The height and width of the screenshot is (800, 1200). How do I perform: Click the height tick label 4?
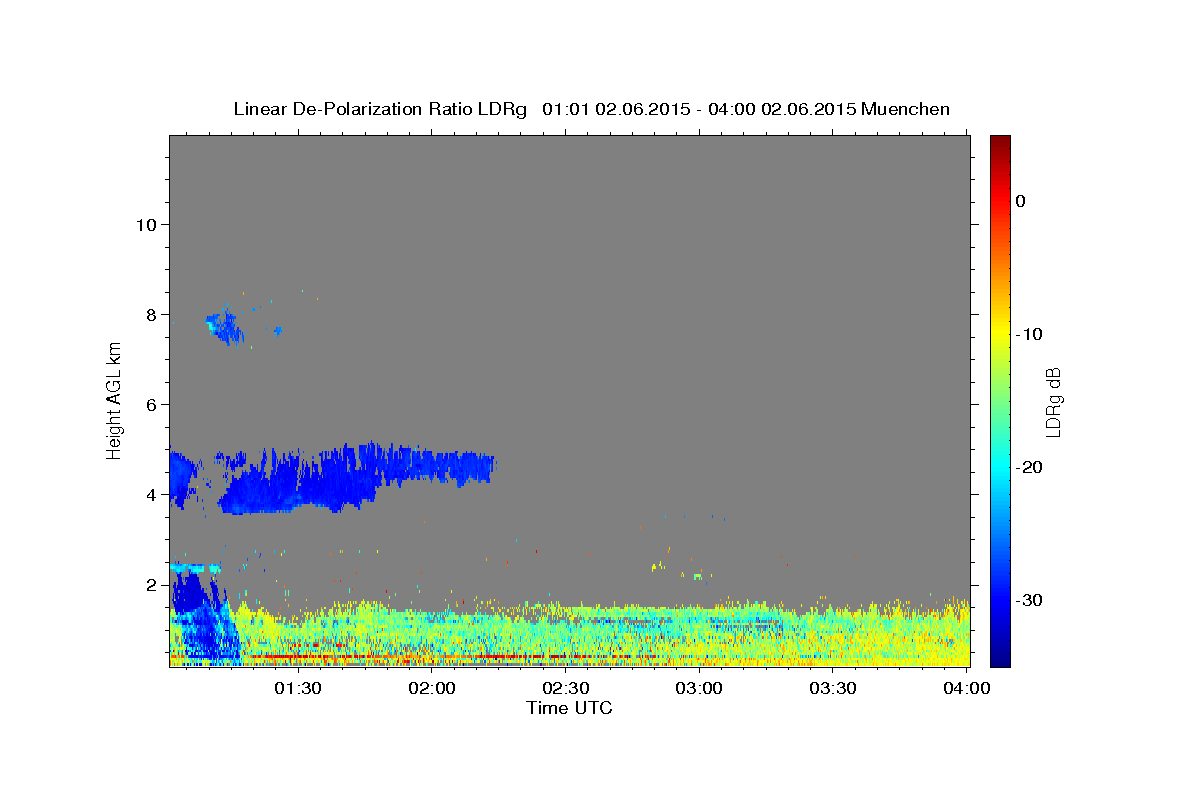click(x=151, y=494)
